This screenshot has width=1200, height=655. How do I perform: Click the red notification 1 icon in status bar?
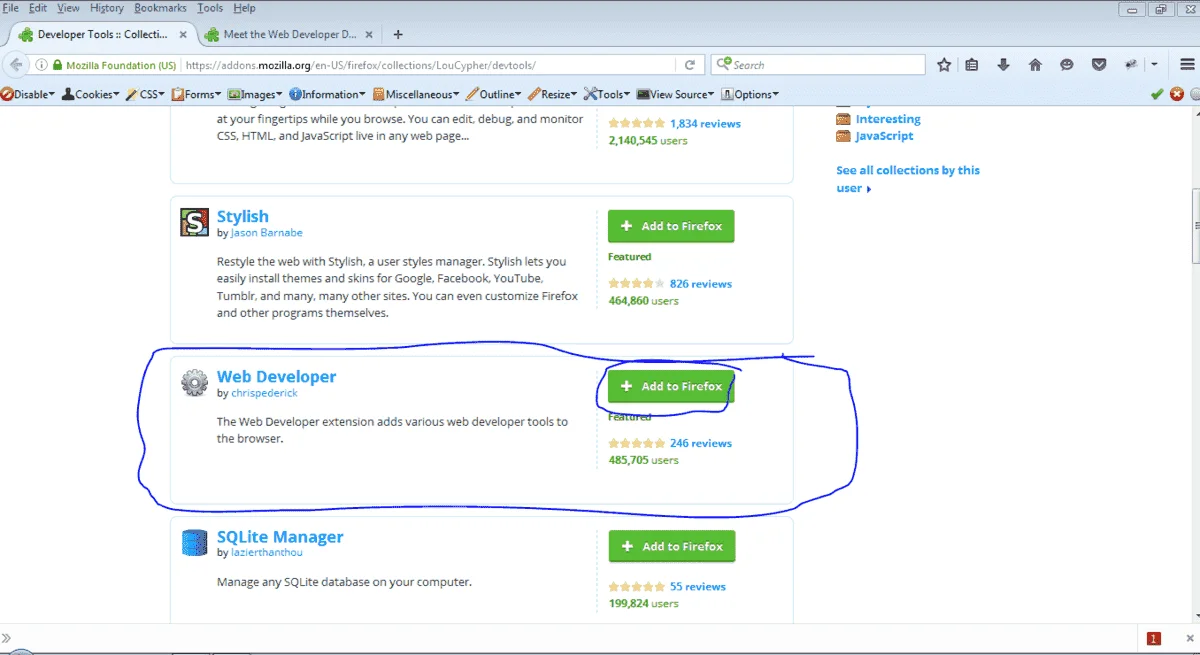pos(1153,638)
